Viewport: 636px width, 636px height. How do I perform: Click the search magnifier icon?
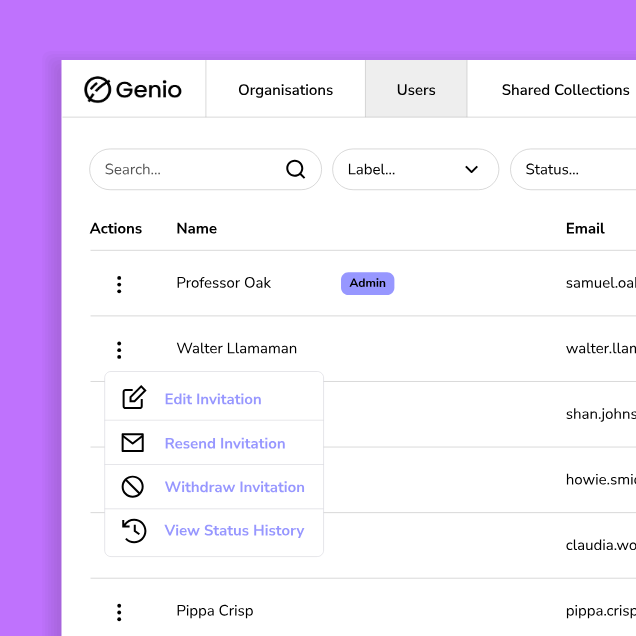coord(295,169)
